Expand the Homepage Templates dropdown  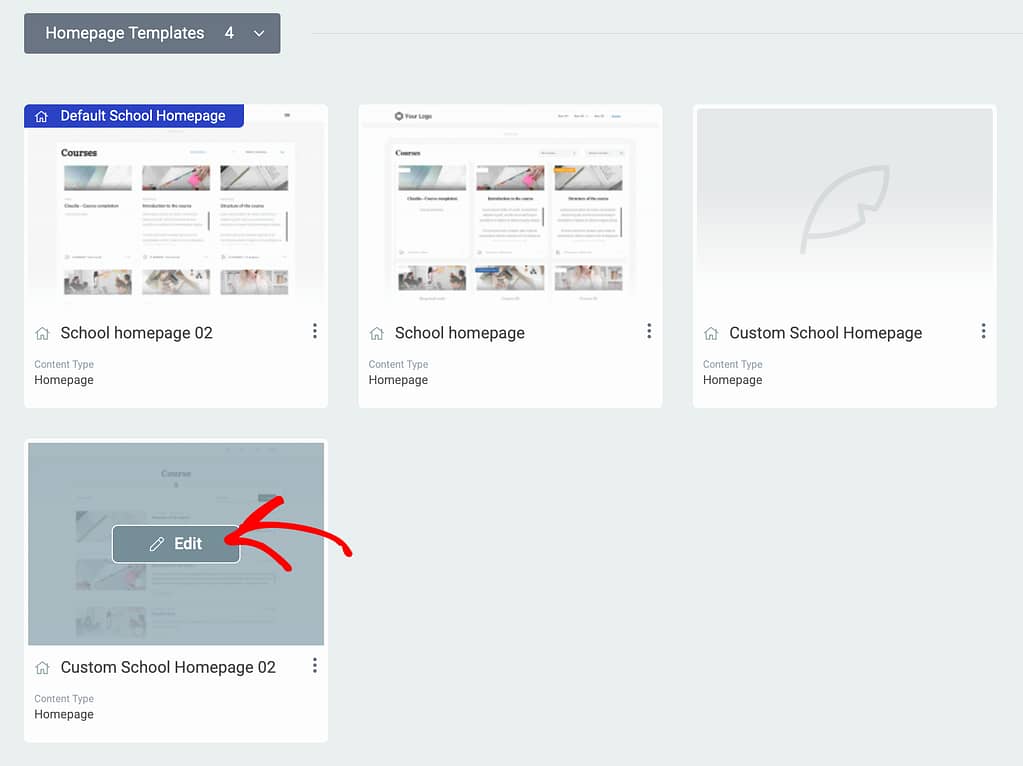[152, 33]
